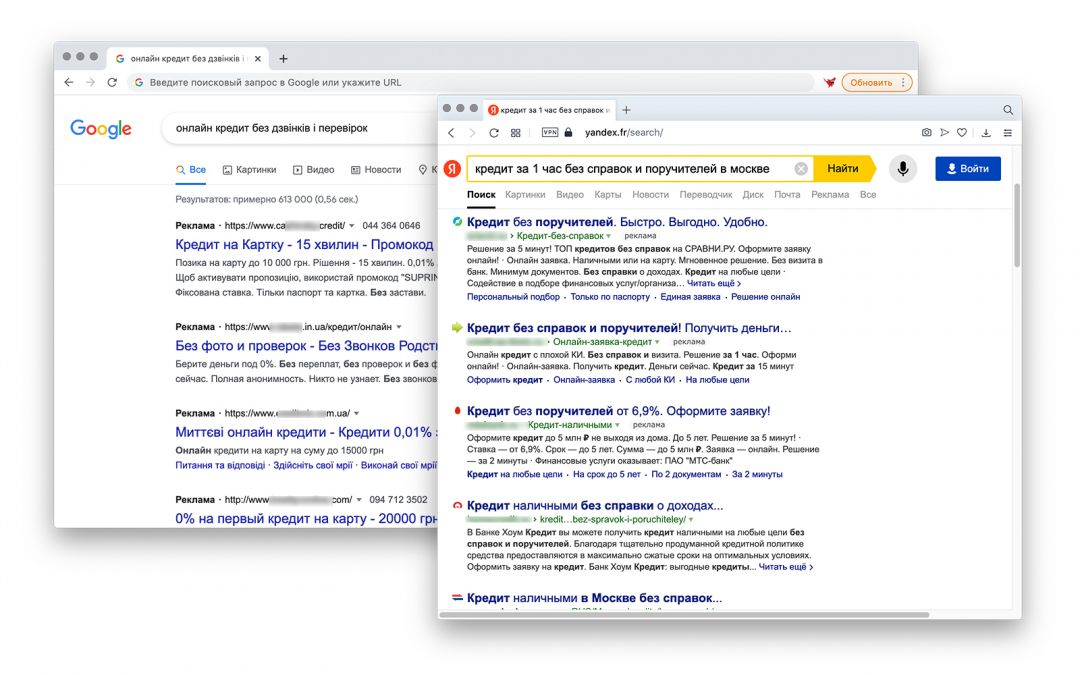The image size is (1080, 675).
Task: Click search tabs magnifier in Opera tab bar
Action: click(1008, 110)
